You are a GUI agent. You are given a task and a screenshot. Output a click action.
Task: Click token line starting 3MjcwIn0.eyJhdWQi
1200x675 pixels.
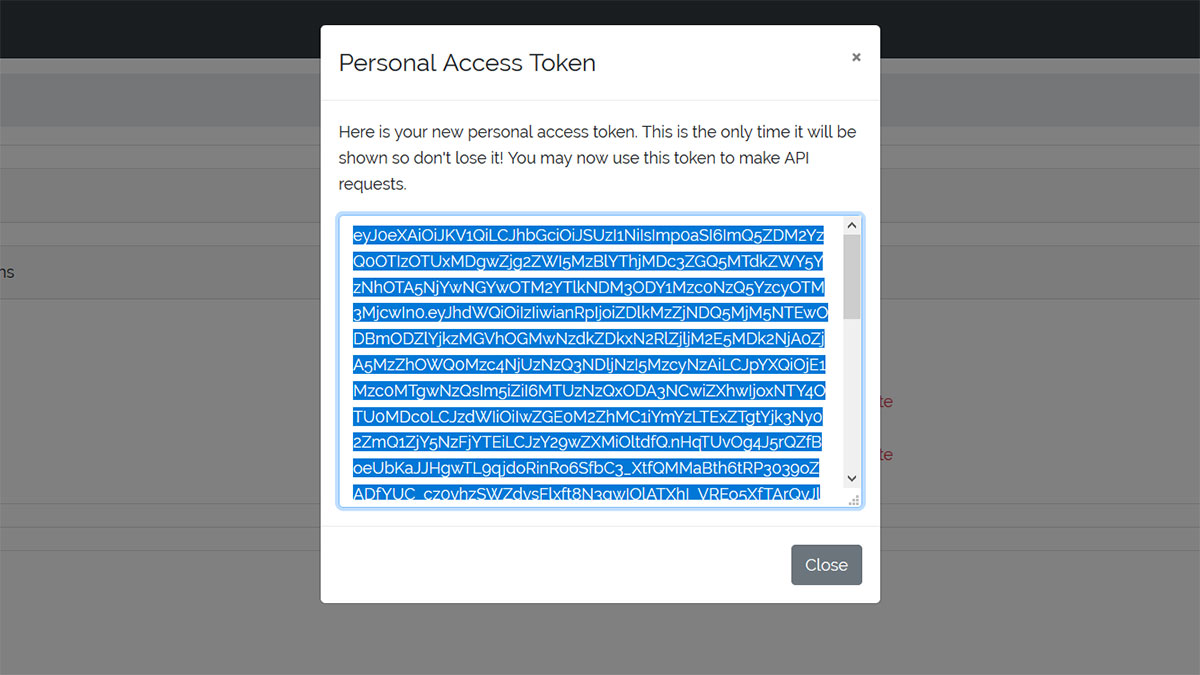pyautogui.click(x=590, y=314)
